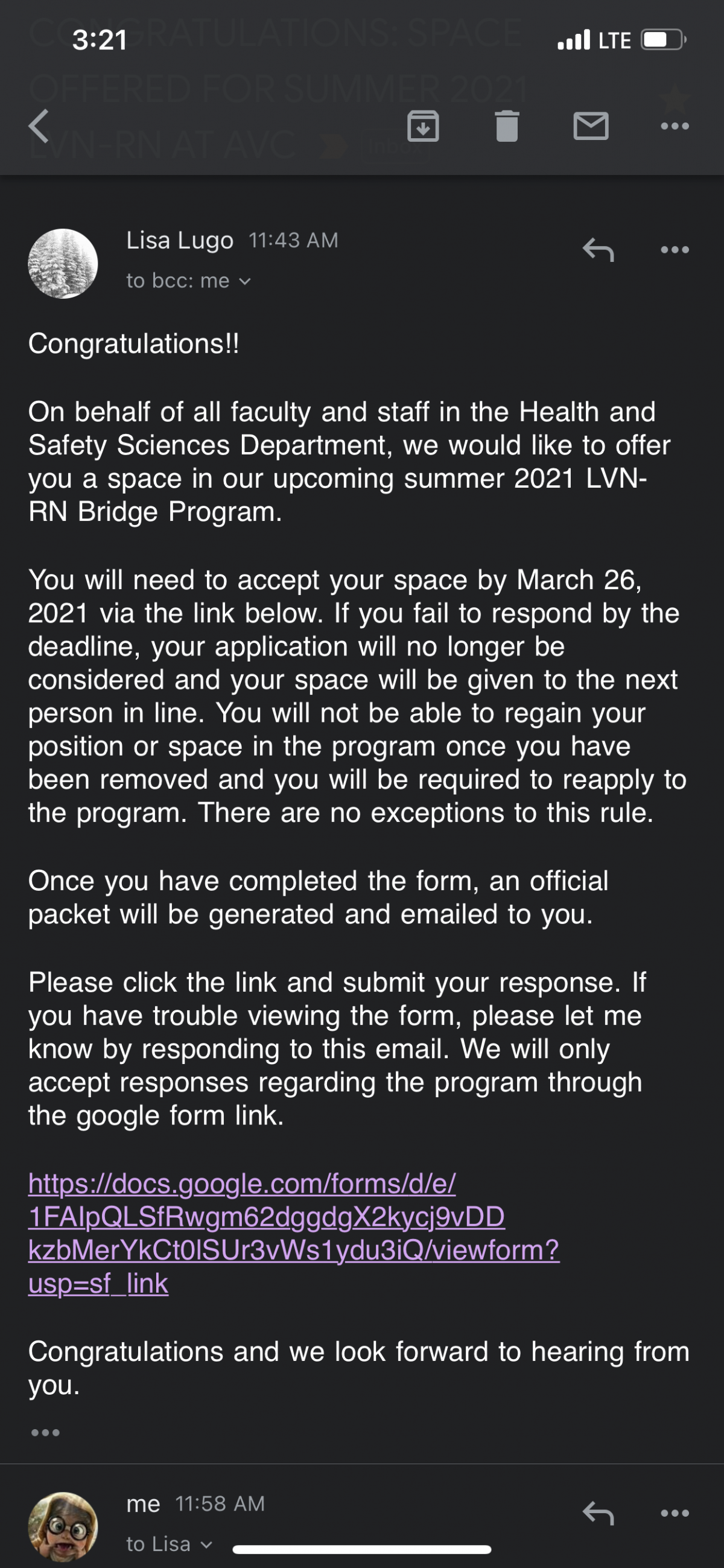Archive this email with the archive icon
Image resolution: width=724 pixels, height=1568 pixels.
[x=423, y=126]
